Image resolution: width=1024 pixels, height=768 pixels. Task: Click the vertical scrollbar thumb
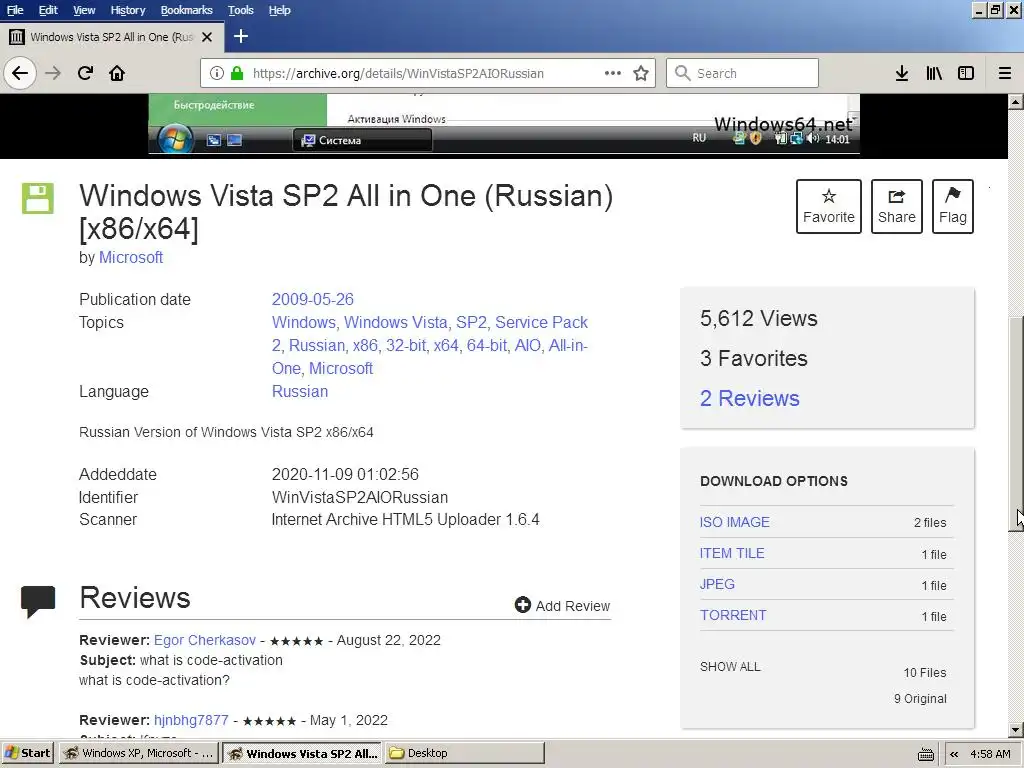(1016, 424)
